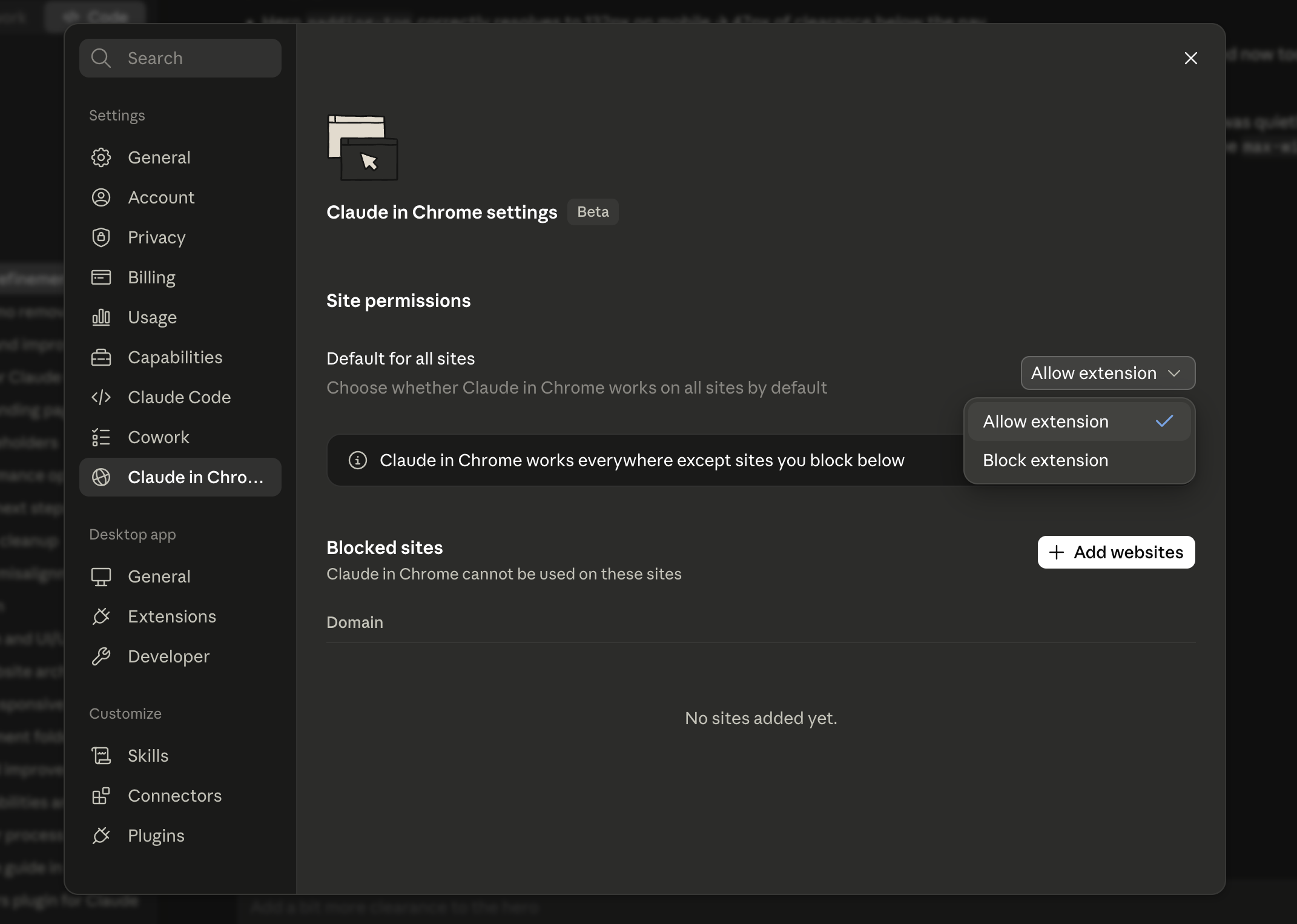The width and height of the screenshot is (1297, 924).
Task: Click the Site permissions heading
Action: pos(398,301)
